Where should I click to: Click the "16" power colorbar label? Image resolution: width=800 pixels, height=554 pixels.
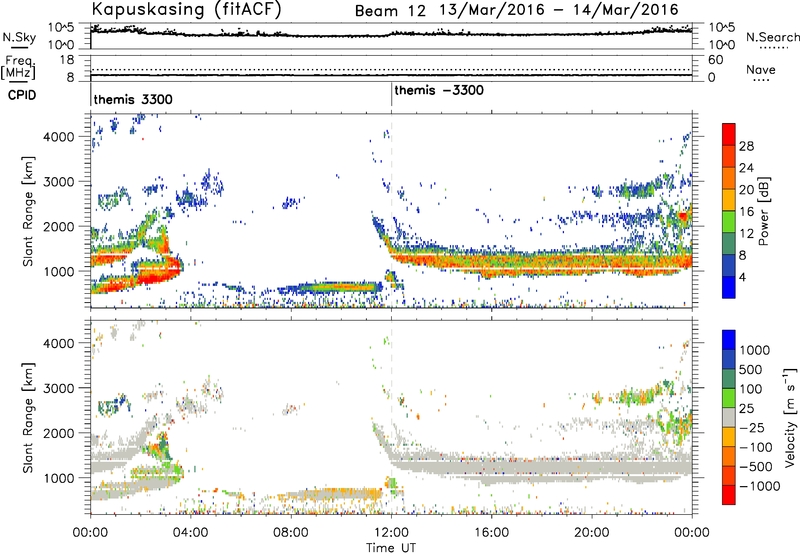746,212
